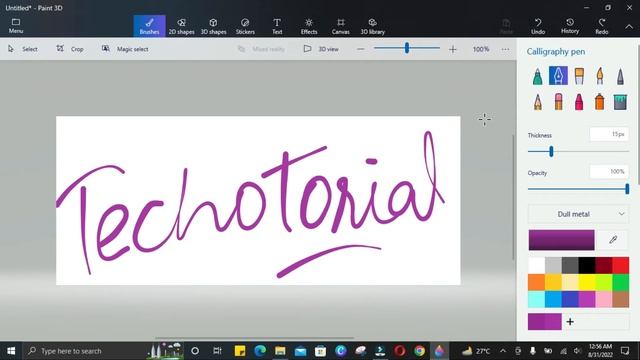The image size is (640, 360).
Task: Pick the turquoise color swatch
Action: point(536,299)
